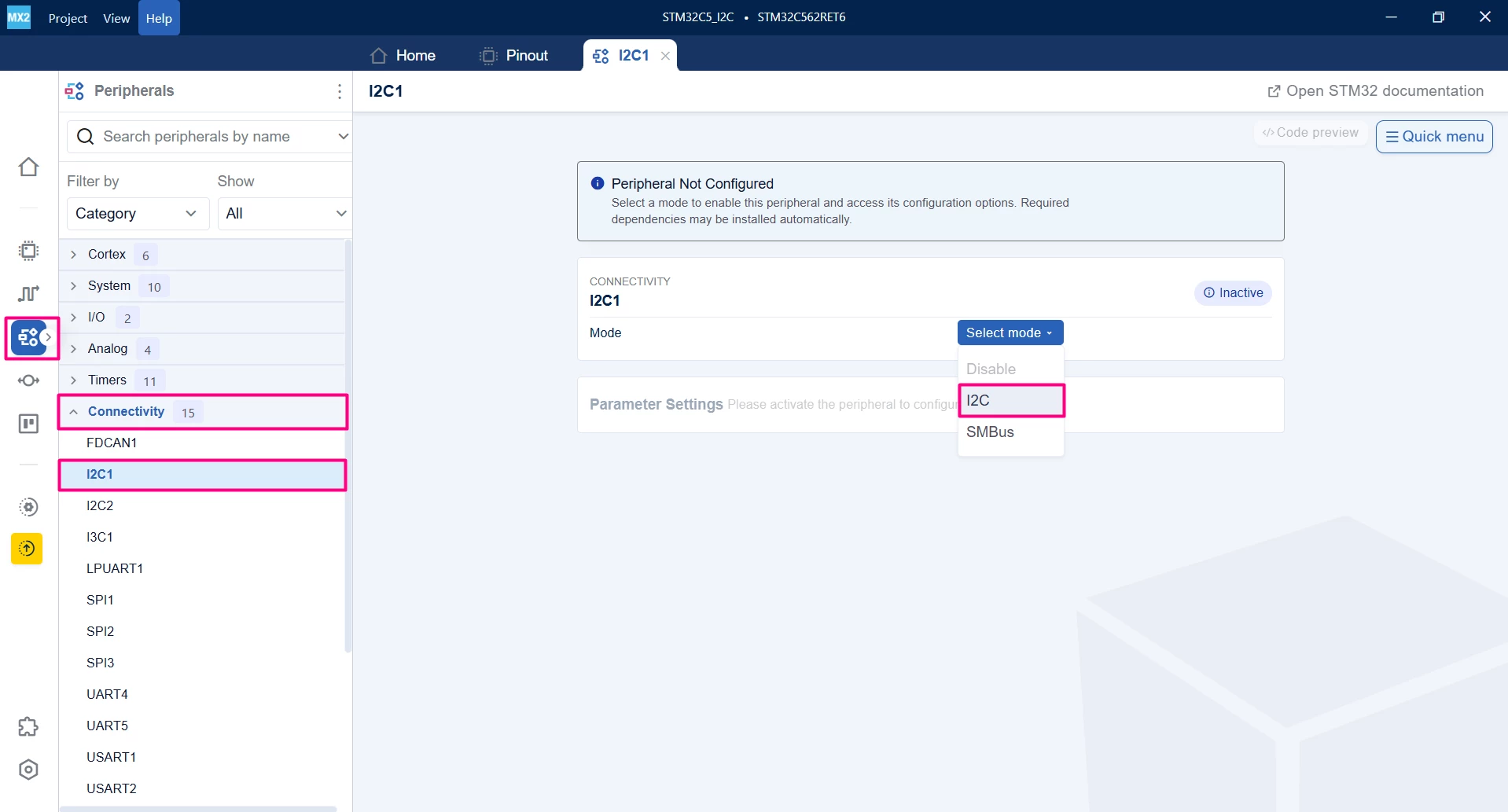1508x812 pixels.
Task: Choose Disable in mode list
Action: 1010,369
